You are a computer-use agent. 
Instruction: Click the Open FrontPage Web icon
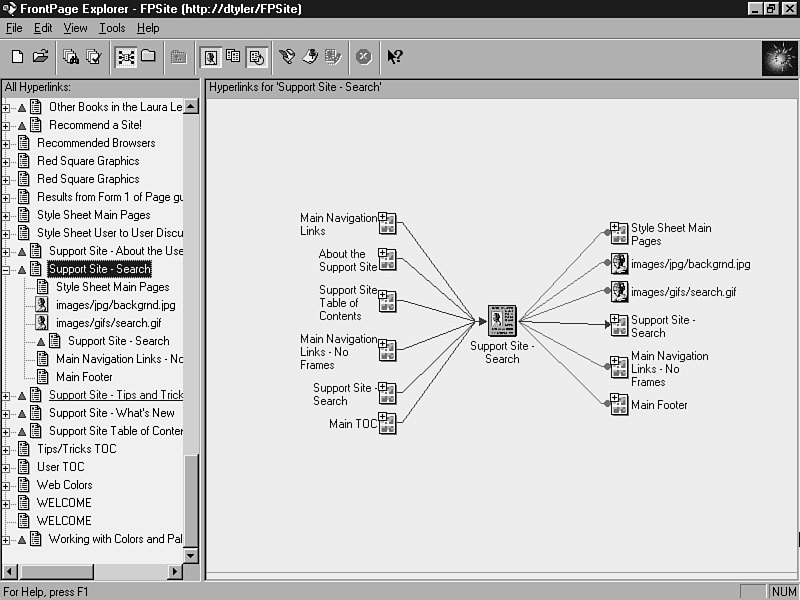click(40, 57)
